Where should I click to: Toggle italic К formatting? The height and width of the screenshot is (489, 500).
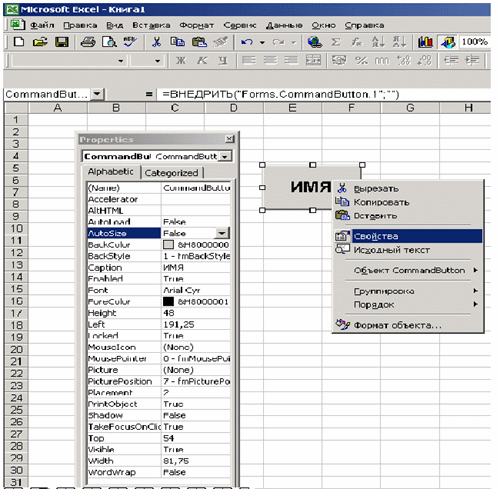pos(202,60)
